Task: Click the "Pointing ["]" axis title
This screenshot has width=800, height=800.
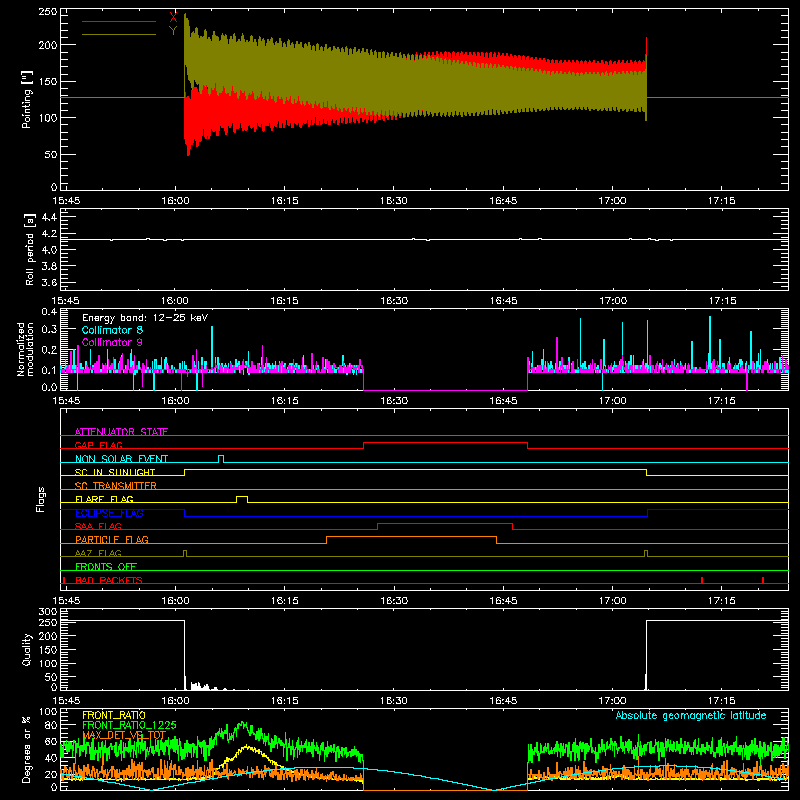Action: pyautogui.click(x=27, y=99)
